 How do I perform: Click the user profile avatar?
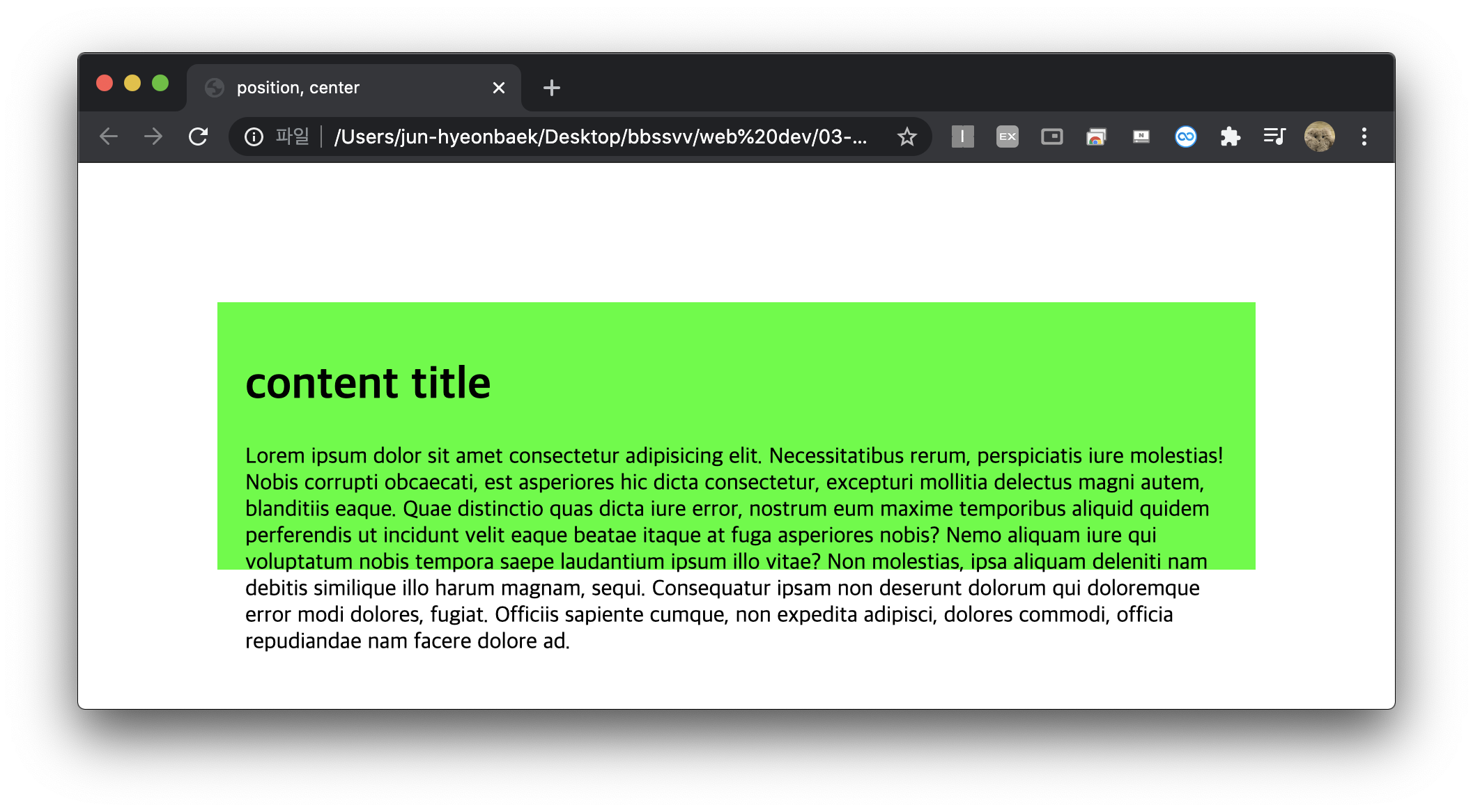[1319, 136]
